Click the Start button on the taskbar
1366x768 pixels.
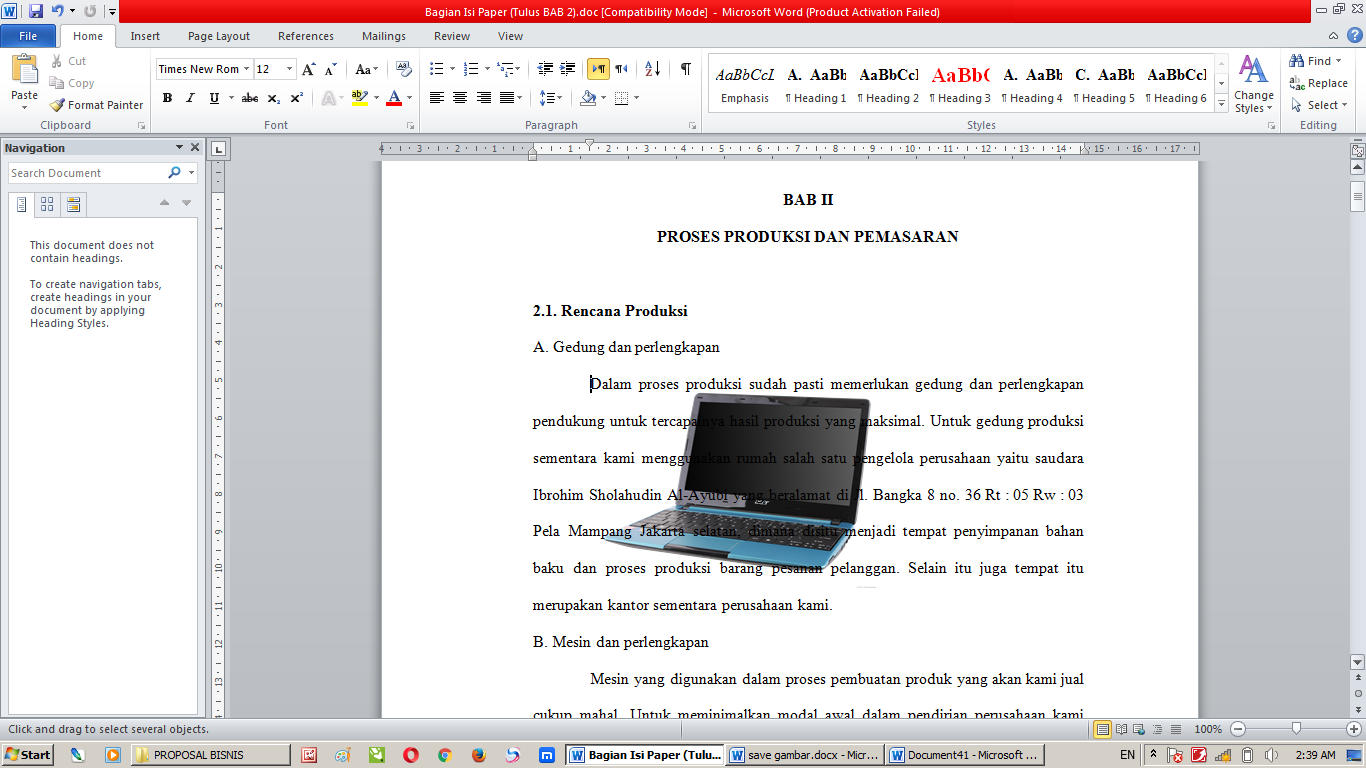28,755
